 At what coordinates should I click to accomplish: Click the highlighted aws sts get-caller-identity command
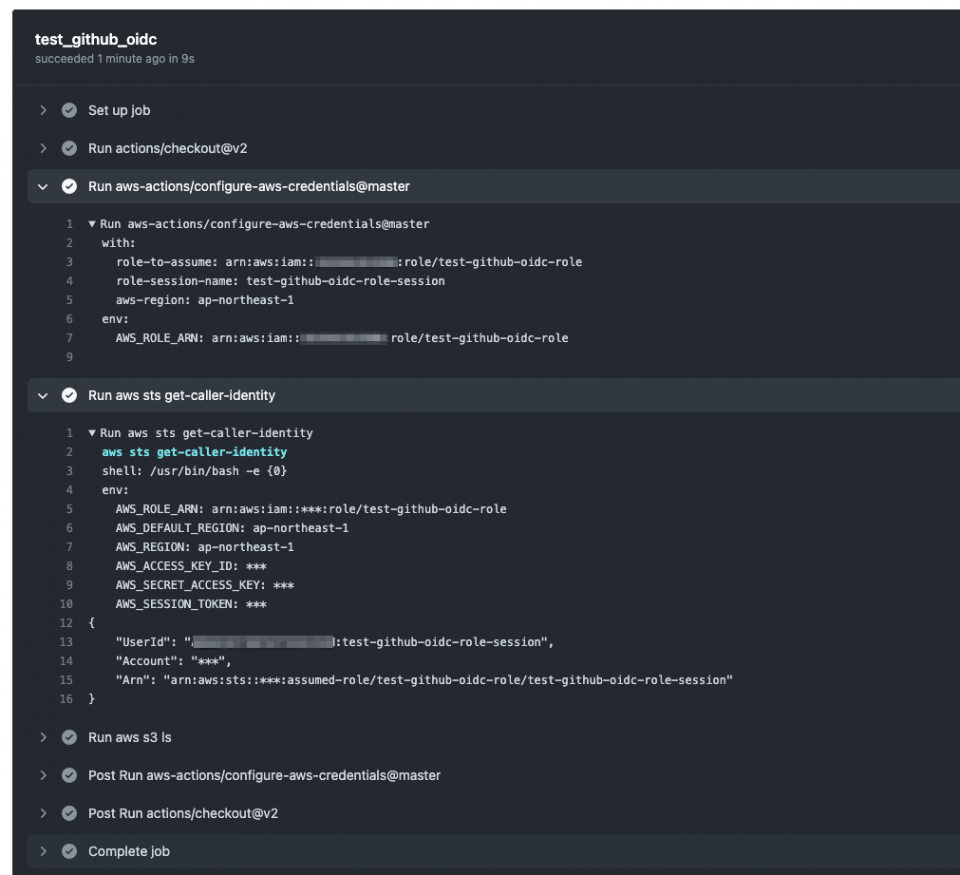point(194,452)
